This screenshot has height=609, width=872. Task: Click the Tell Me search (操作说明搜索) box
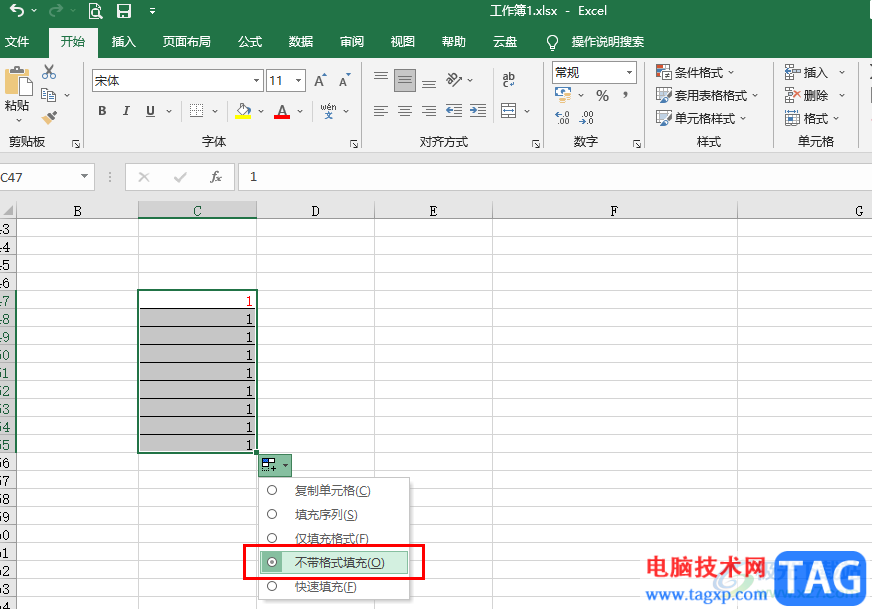(x=607, y=42)
